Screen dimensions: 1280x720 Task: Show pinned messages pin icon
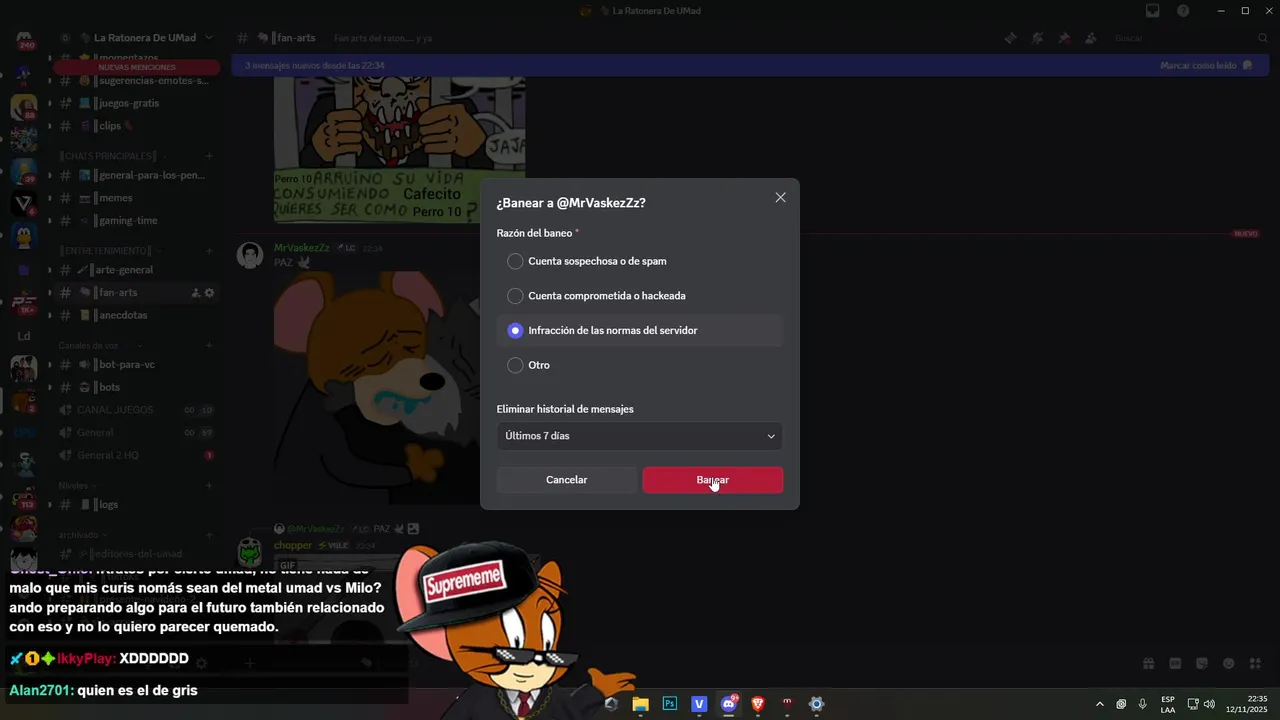(x=1064, y=38)
